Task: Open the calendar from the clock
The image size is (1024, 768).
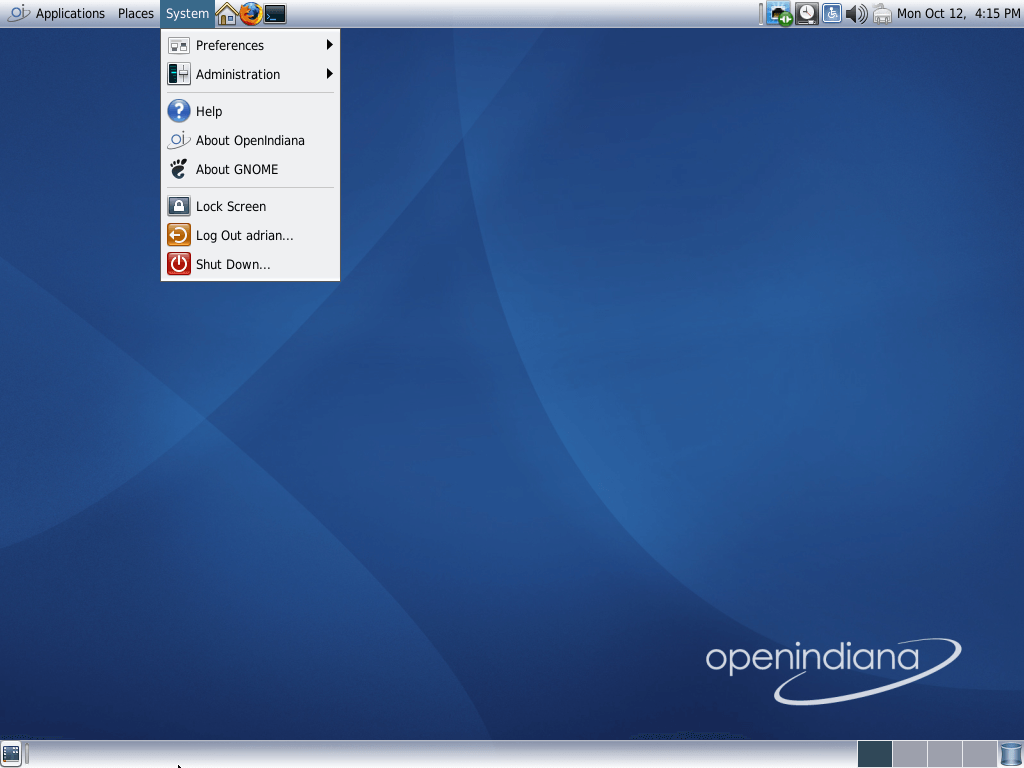Action: tap(958, 14)
